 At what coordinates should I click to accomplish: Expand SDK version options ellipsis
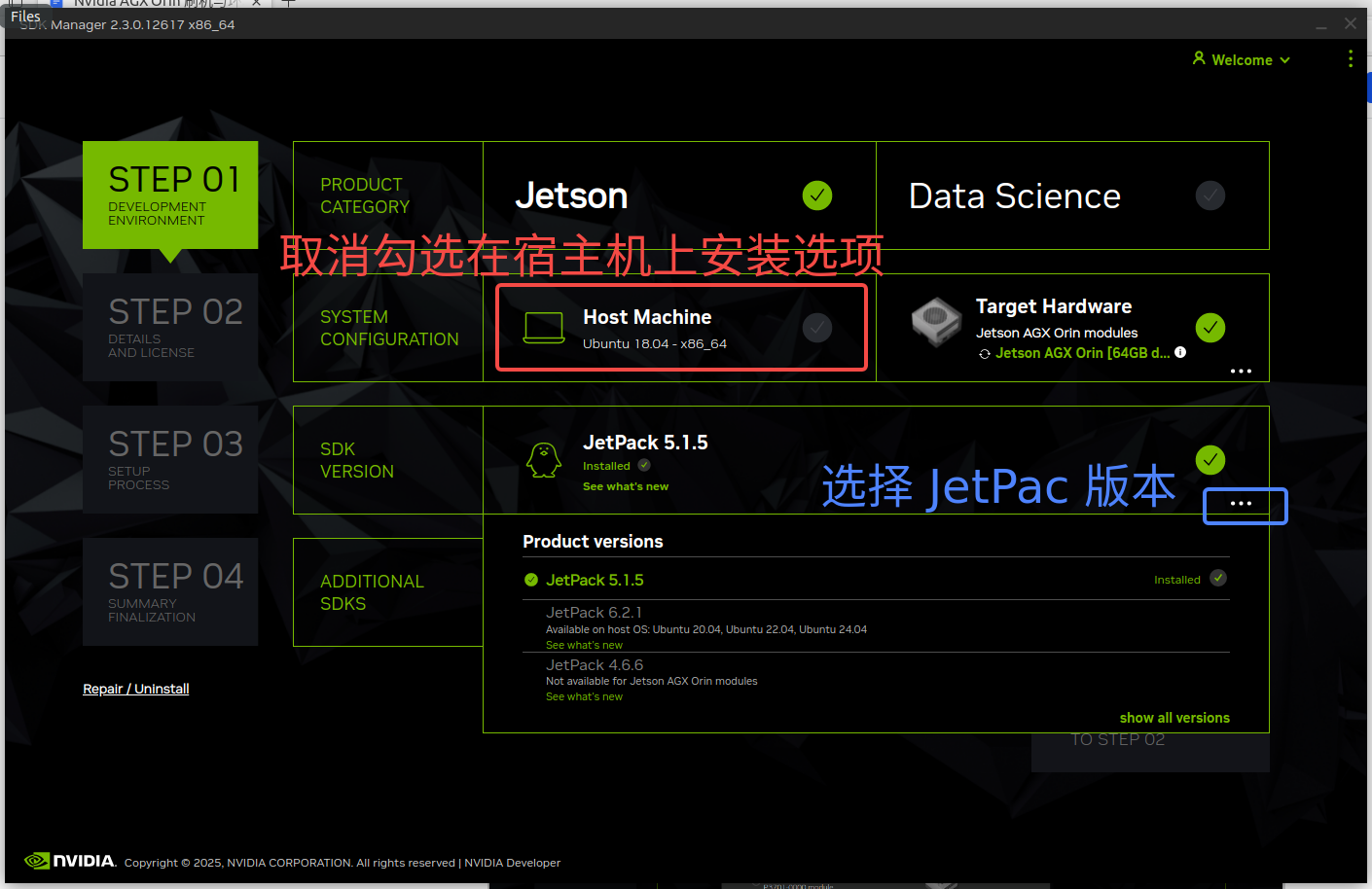click(x=1241, y=504)
